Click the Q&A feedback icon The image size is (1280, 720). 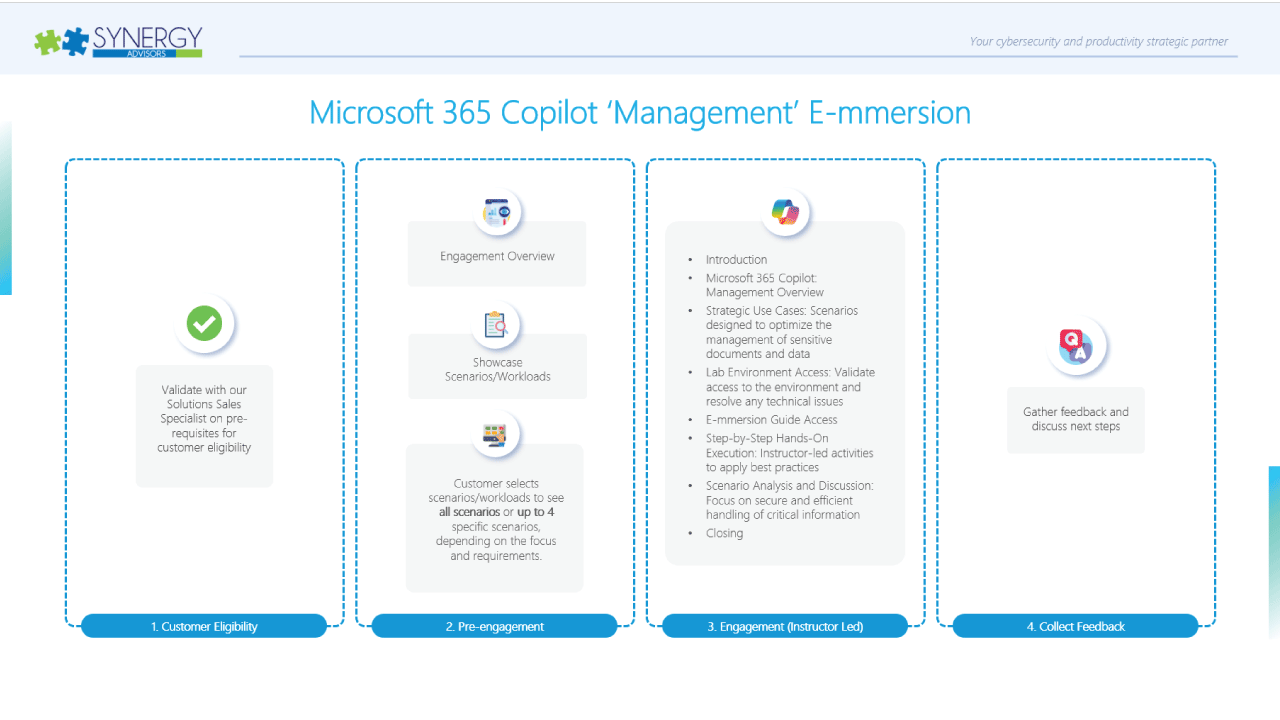click(1075, 348)
